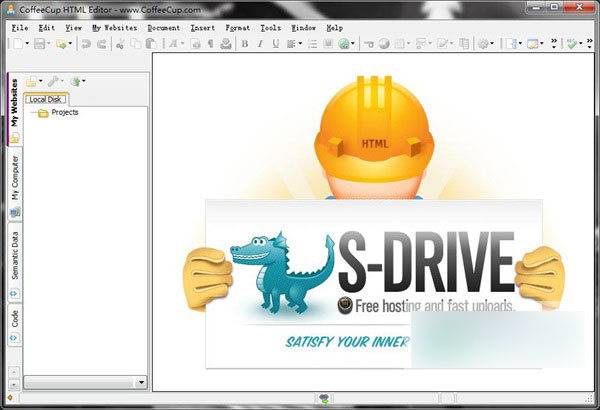600x410 pixels.
Task: Open the Format menu
Action: [238, 28]
